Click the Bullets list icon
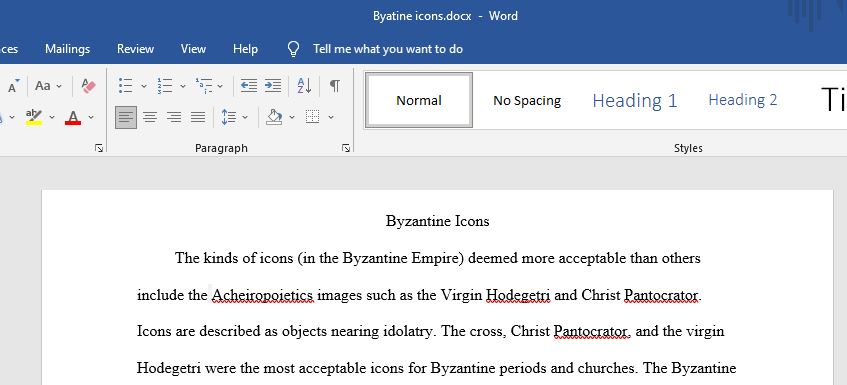The height and width of the screenshot is (385, 847). [125, 85]
